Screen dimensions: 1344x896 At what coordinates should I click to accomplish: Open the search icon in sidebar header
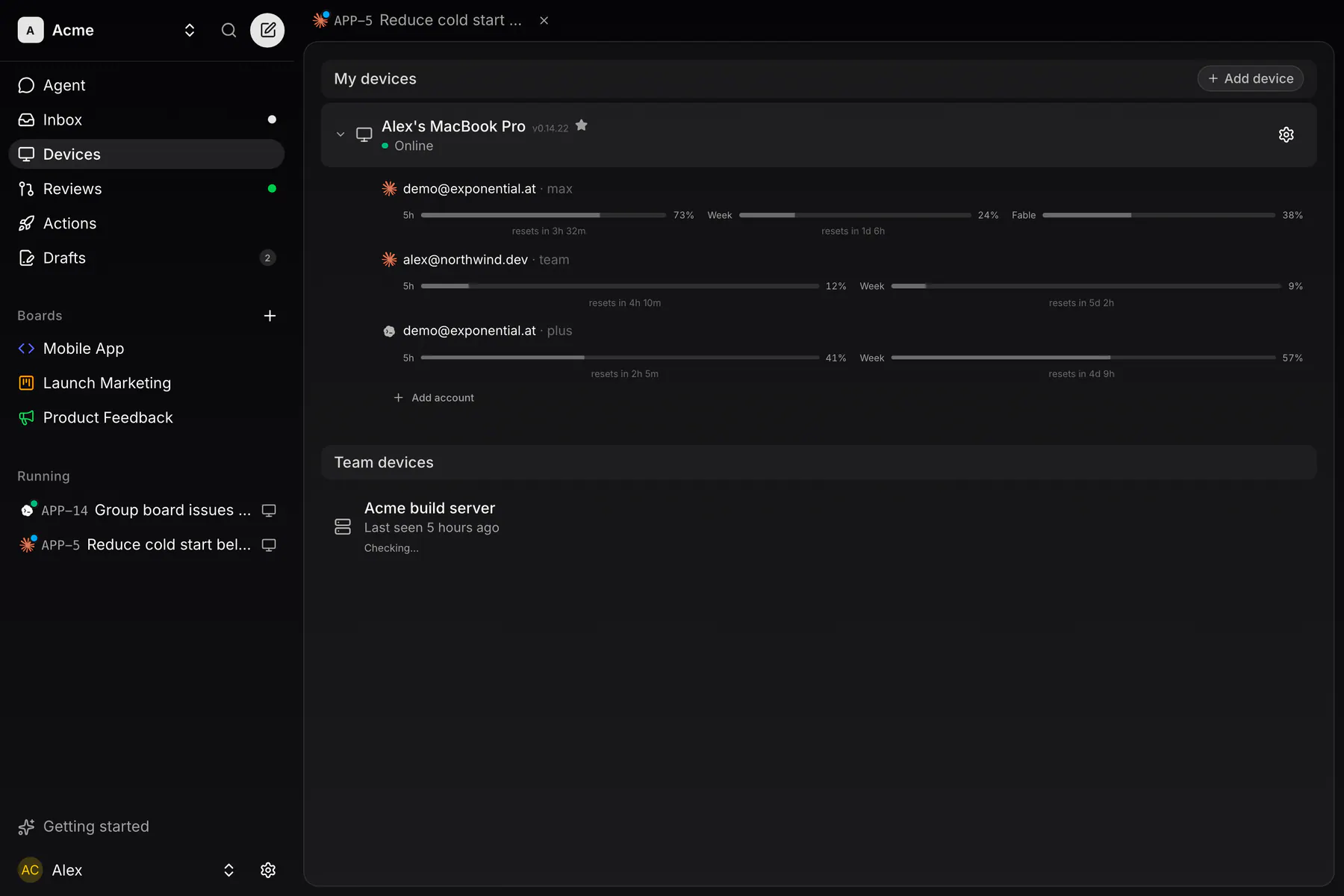point(228,30)
